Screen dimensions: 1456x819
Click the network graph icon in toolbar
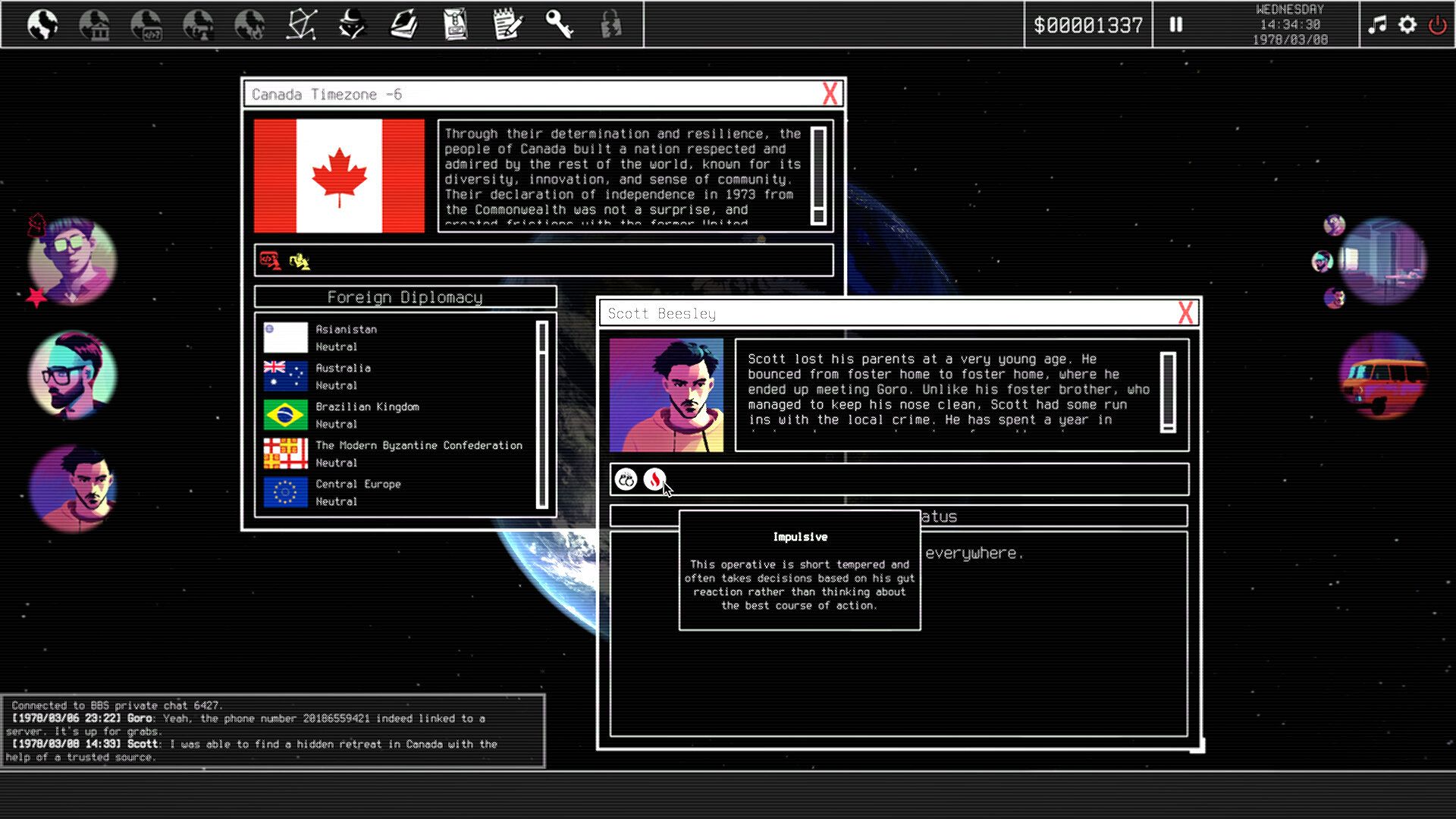(301, 25)
